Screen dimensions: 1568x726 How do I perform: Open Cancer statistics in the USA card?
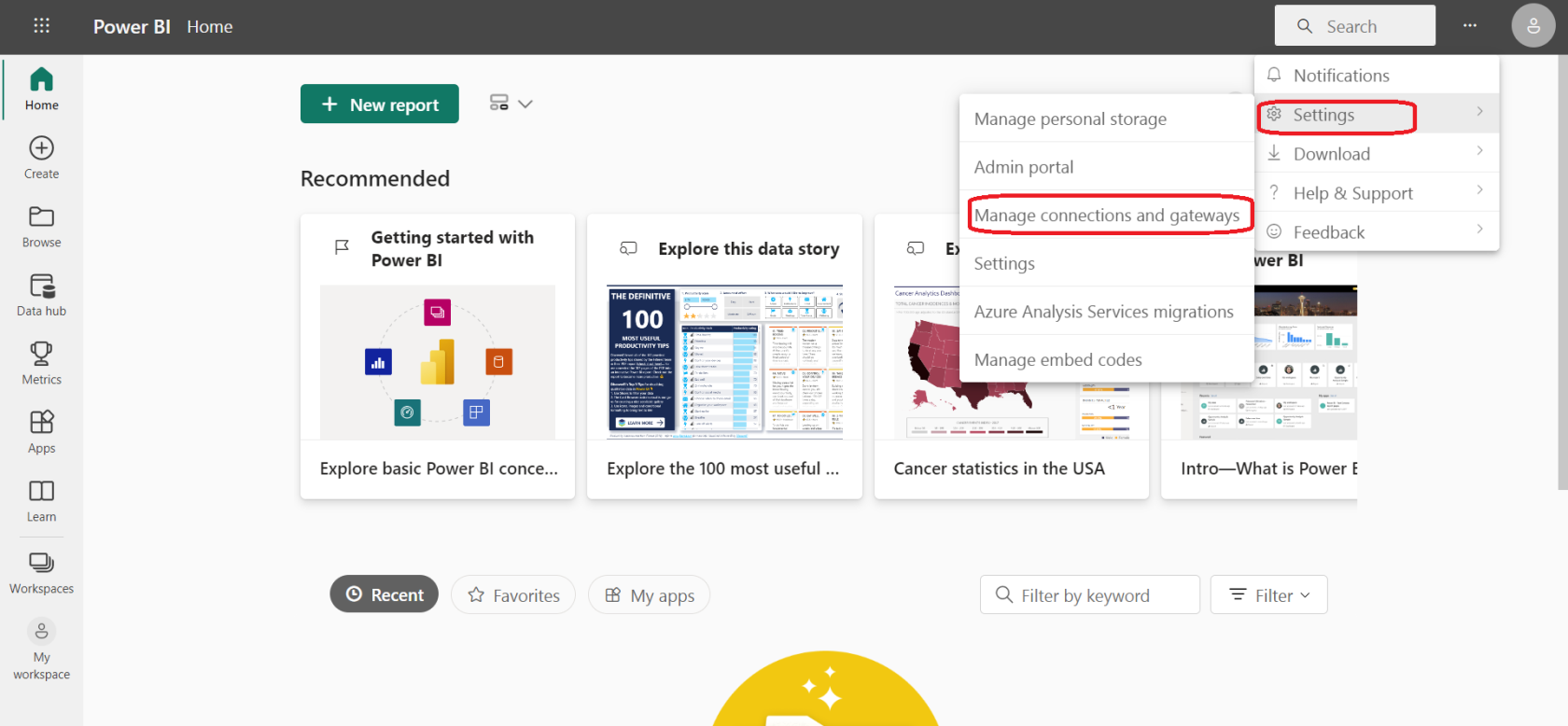click(x=1012, y=356)
